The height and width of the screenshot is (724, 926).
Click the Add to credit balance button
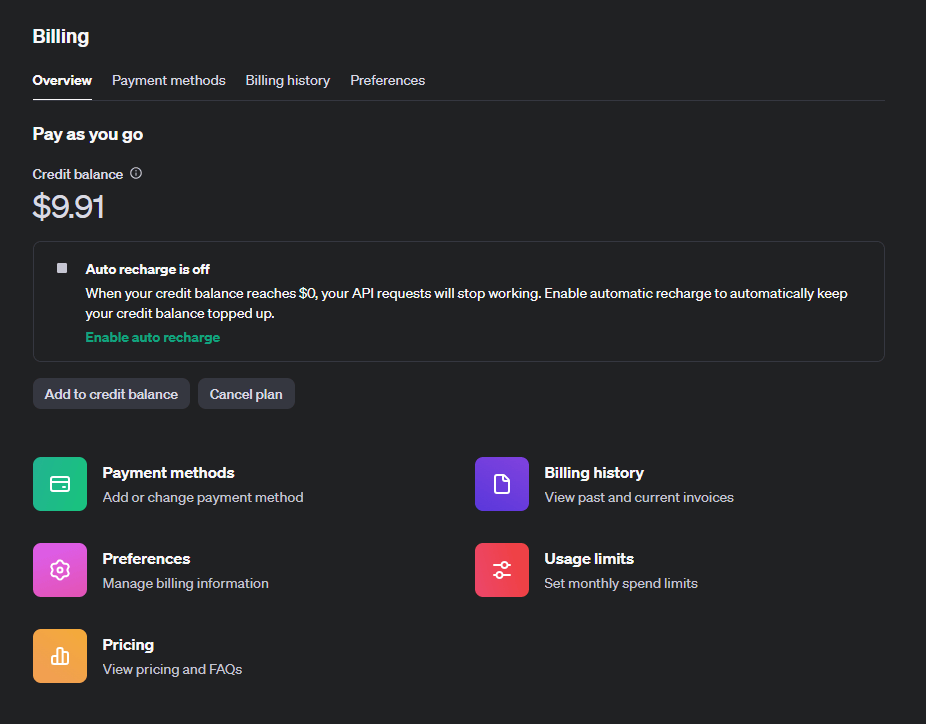111,394
